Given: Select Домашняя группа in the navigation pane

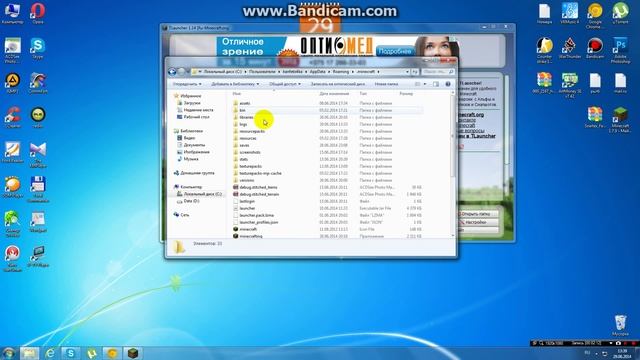Looking at the screenshot, I should click(x=197, y=173).
